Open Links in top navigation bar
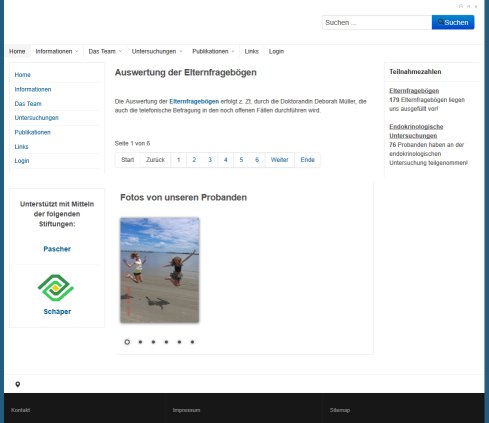 point(251,51)
